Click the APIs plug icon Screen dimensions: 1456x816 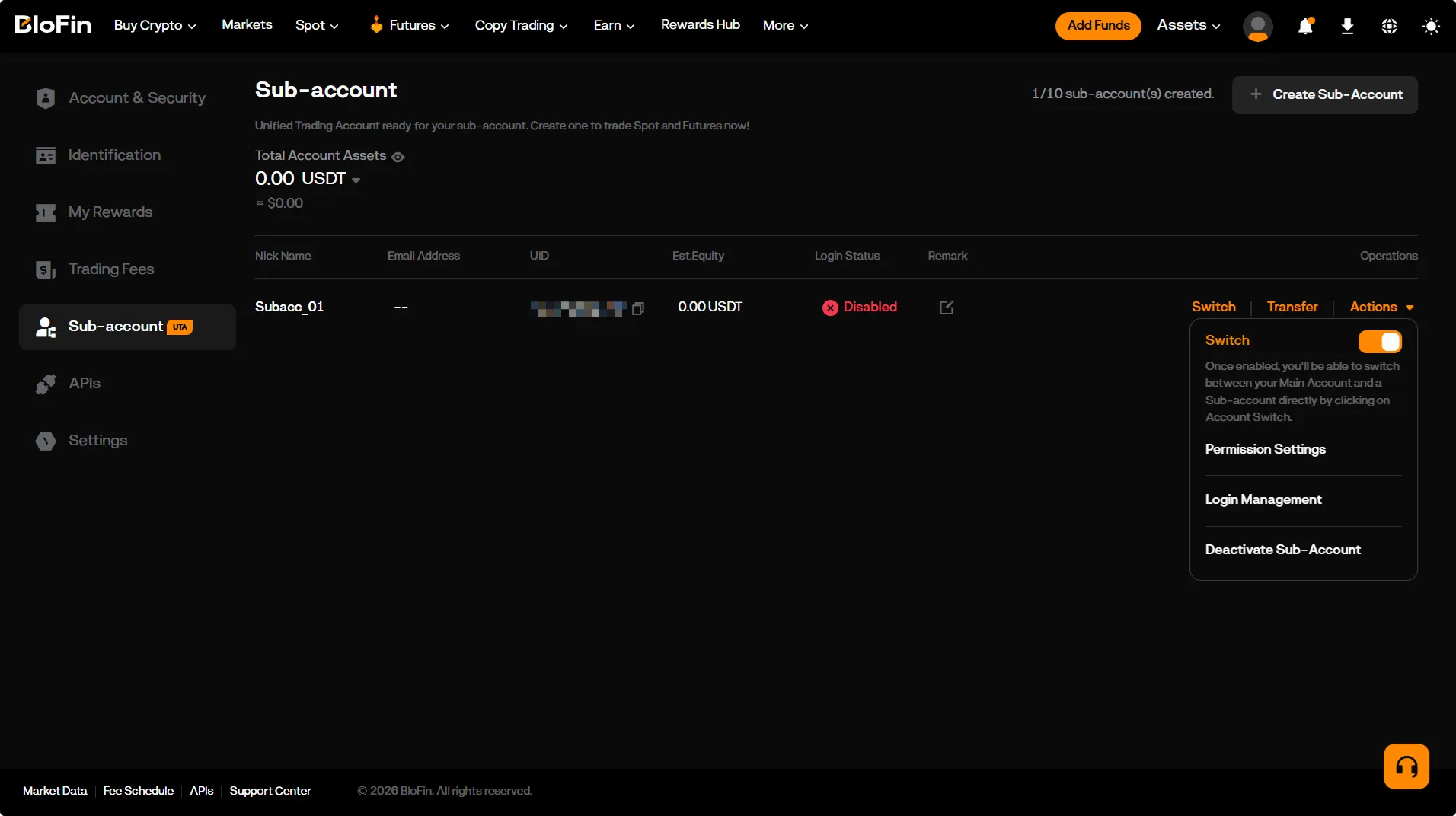click(46, 384)
